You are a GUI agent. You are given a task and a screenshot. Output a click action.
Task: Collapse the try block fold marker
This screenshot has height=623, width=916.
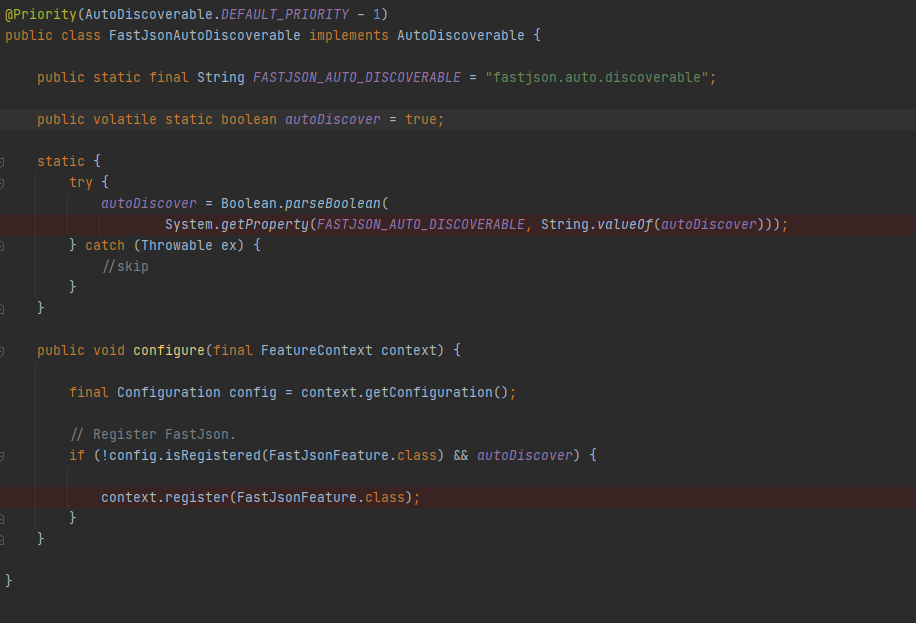click(3, 182)
